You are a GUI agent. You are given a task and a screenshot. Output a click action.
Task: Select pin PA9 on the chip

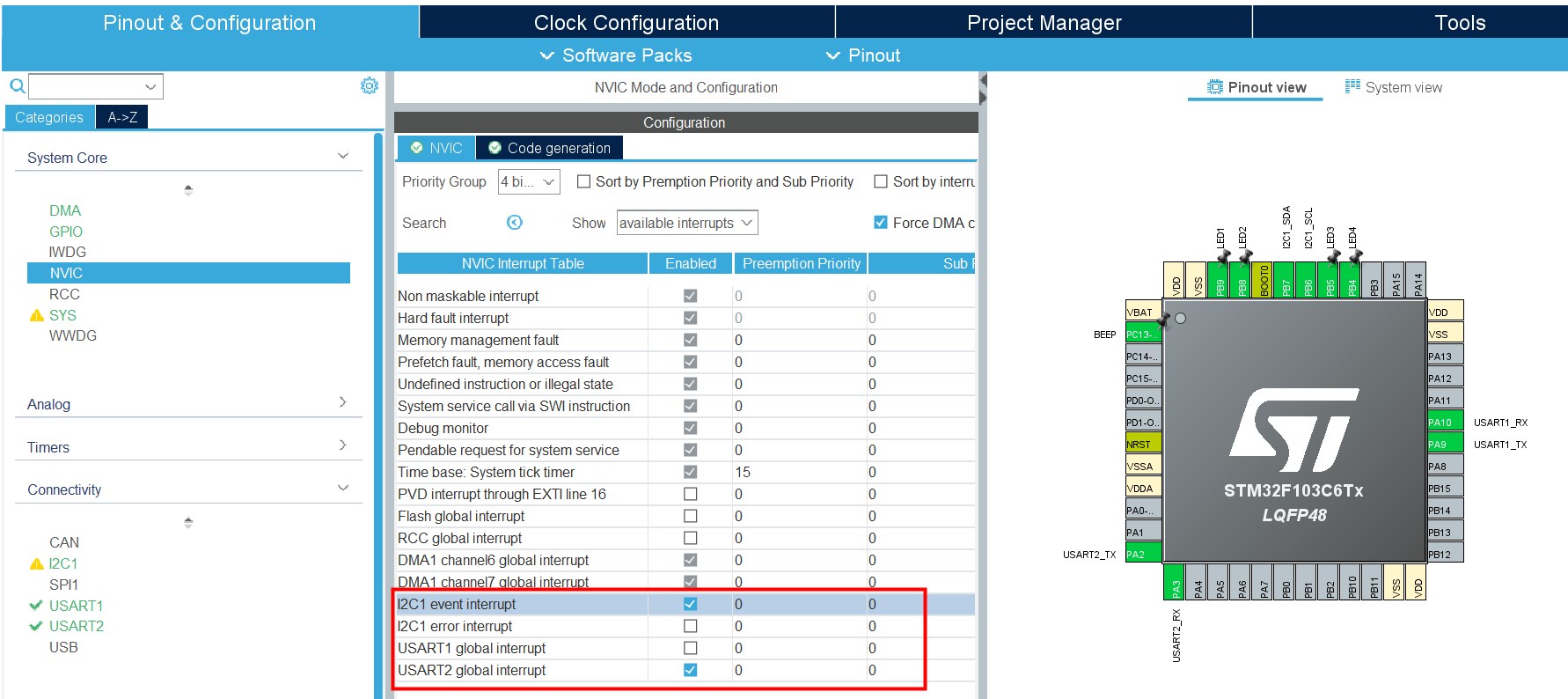click(1445, 444)
